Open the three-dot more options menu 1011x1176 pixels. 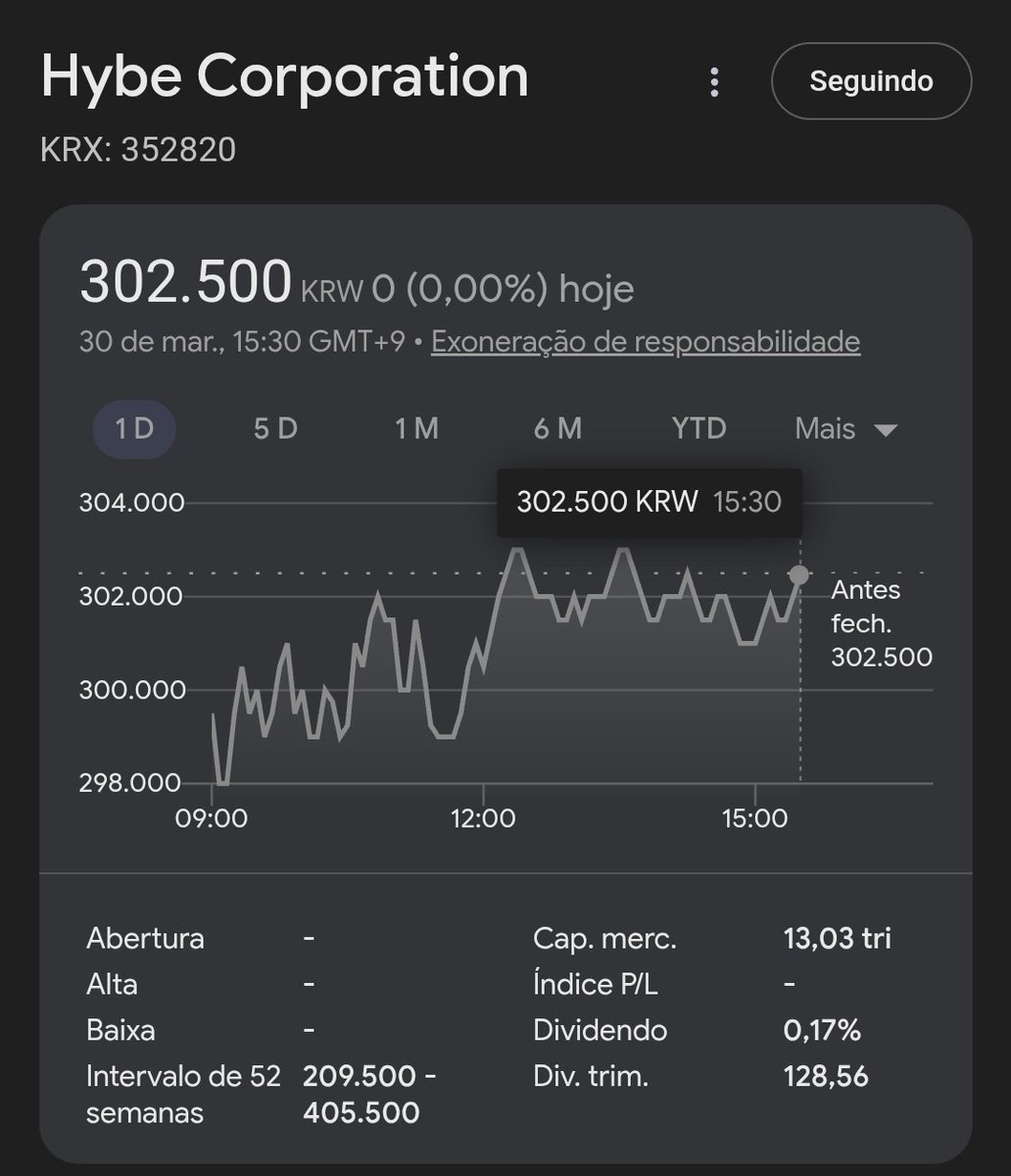click(715, 81)
